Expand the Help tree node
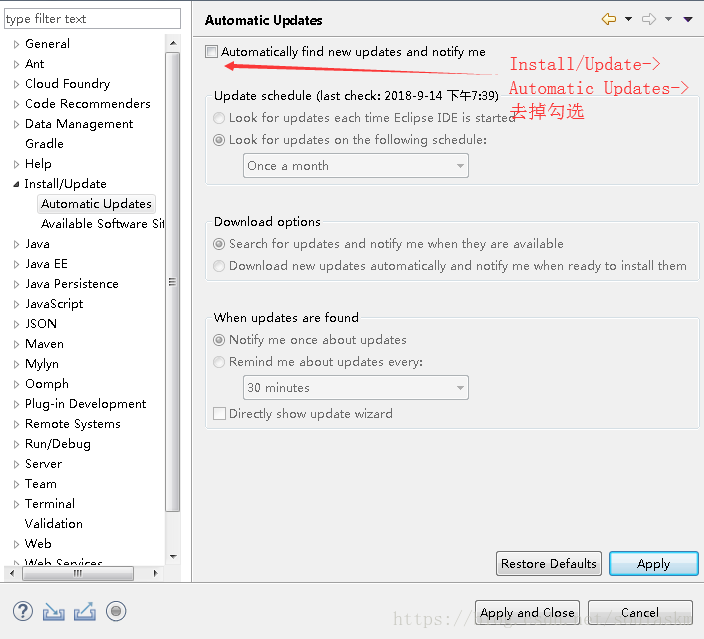The image size is (704, 639). pyautogui.click(x=16, y=164)
